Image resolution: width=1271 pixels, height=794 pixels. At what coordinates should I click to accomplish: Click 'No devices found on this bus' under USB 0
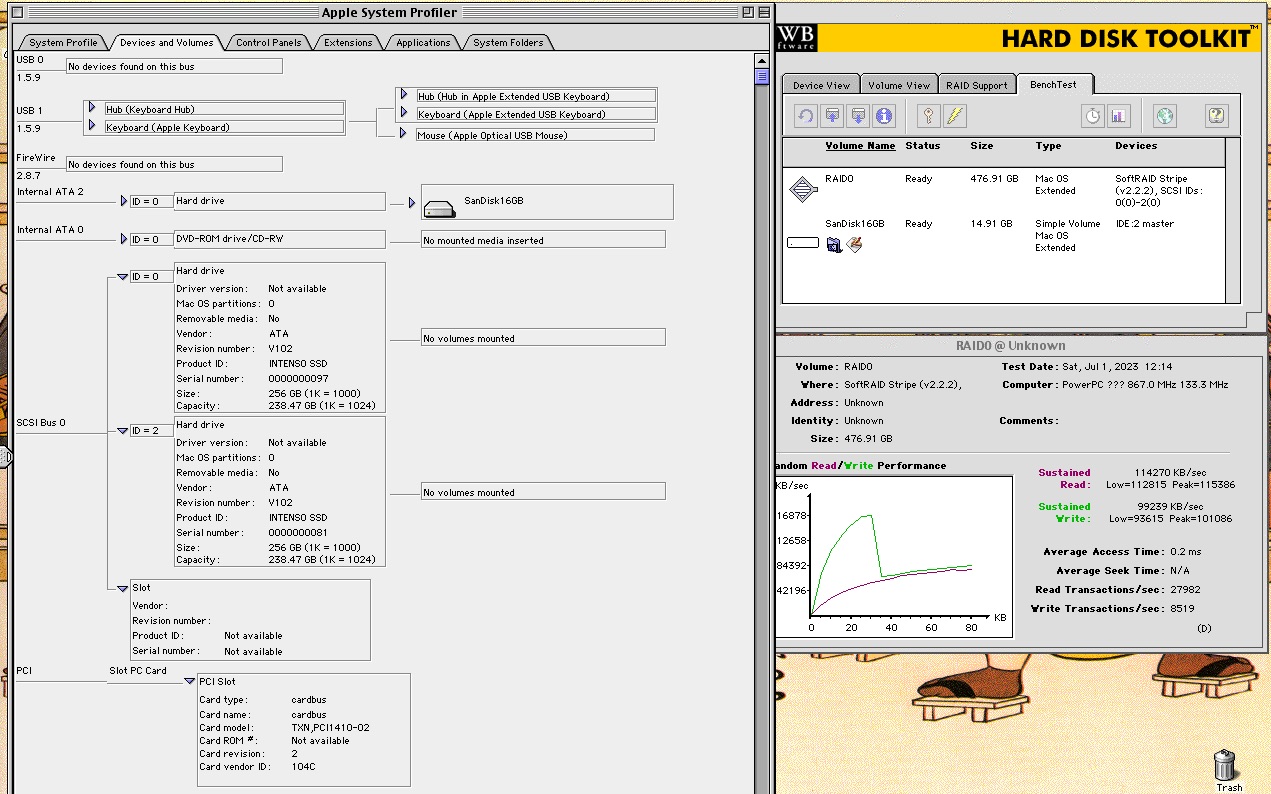tap(174, 66)
